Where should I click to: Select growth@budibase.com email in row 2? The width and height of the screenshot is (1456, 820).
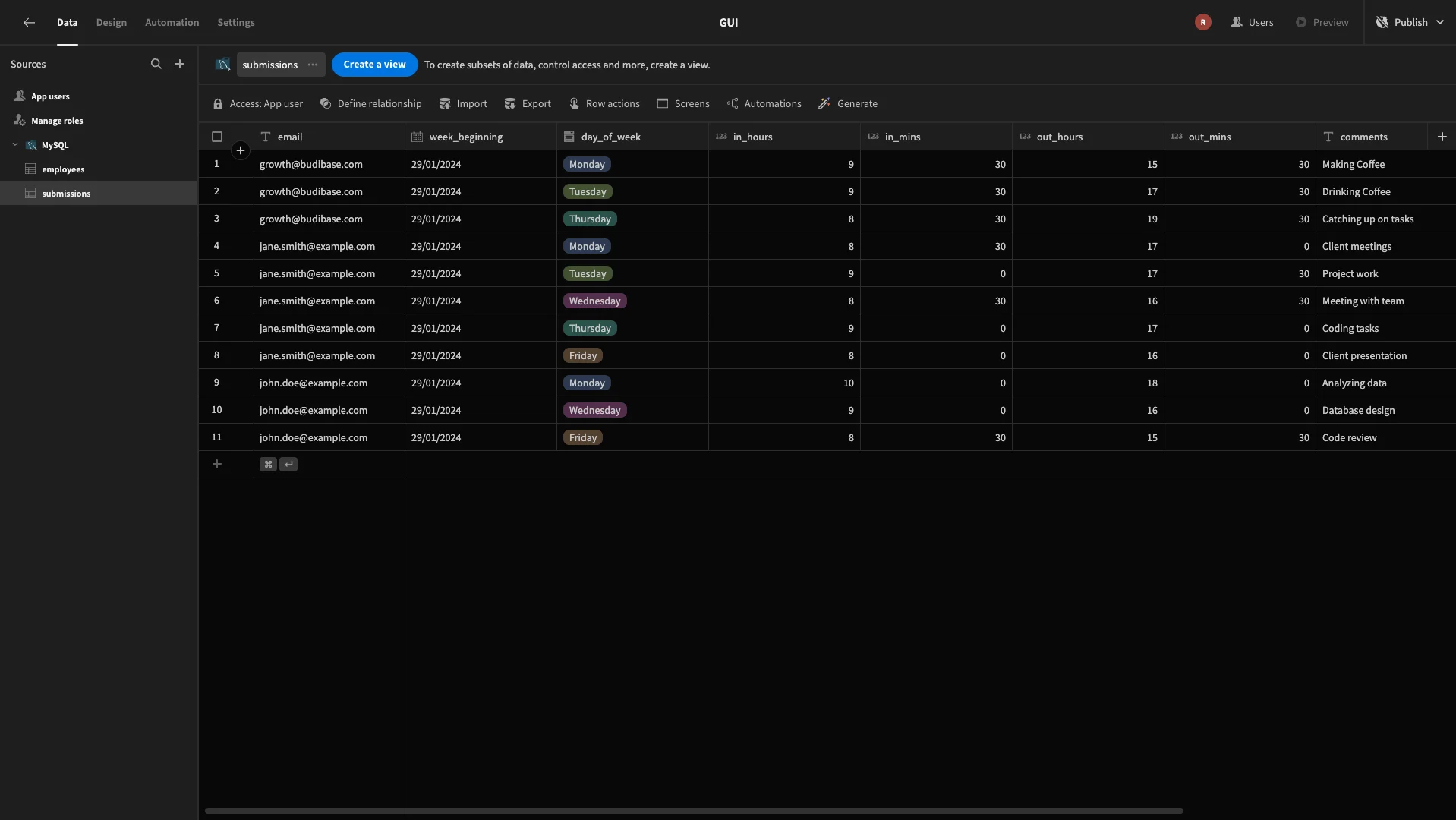coord(329,191)
